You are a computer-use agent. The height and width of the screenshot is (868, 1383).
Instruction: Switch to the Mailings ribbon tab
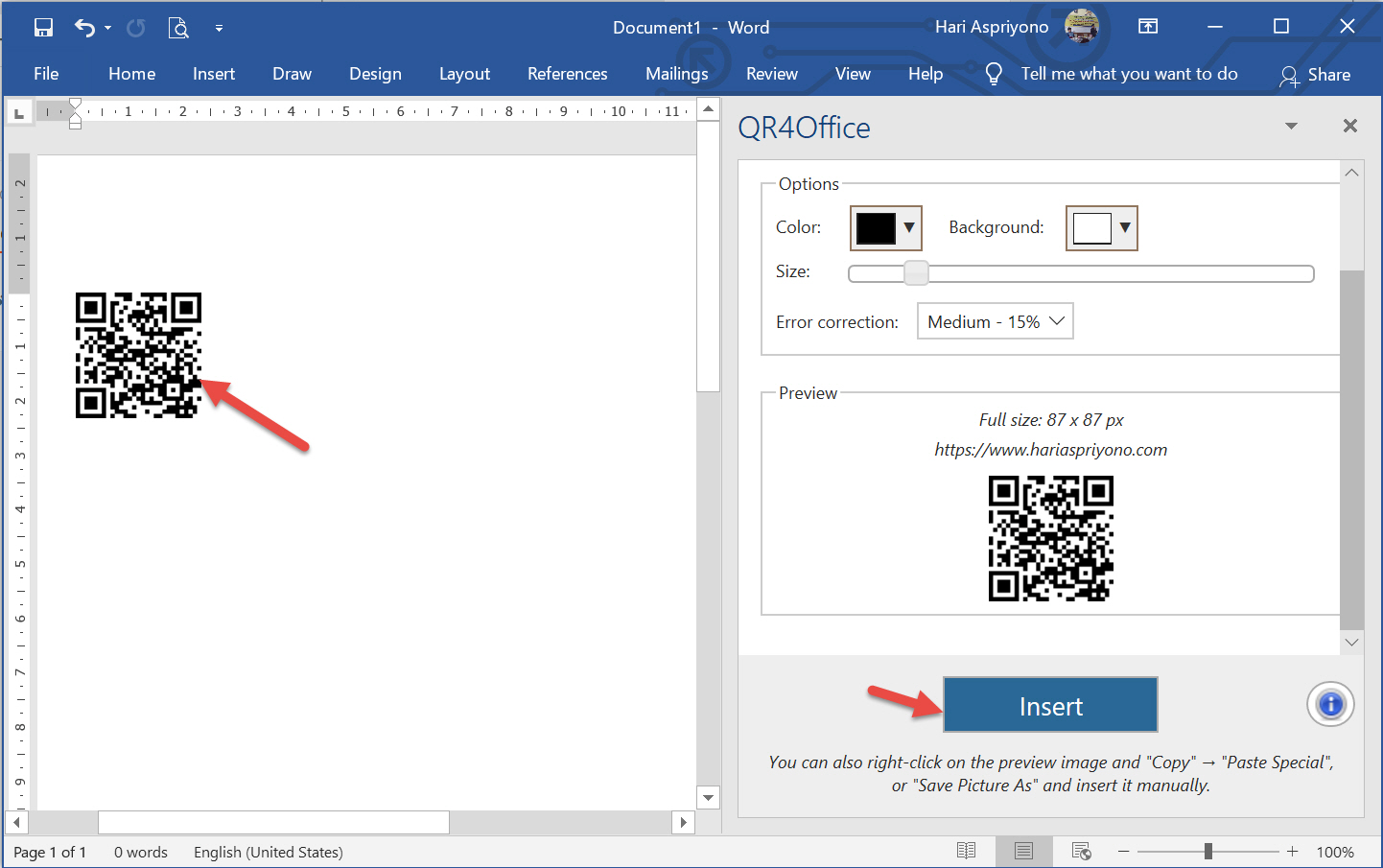pos(676,73)
